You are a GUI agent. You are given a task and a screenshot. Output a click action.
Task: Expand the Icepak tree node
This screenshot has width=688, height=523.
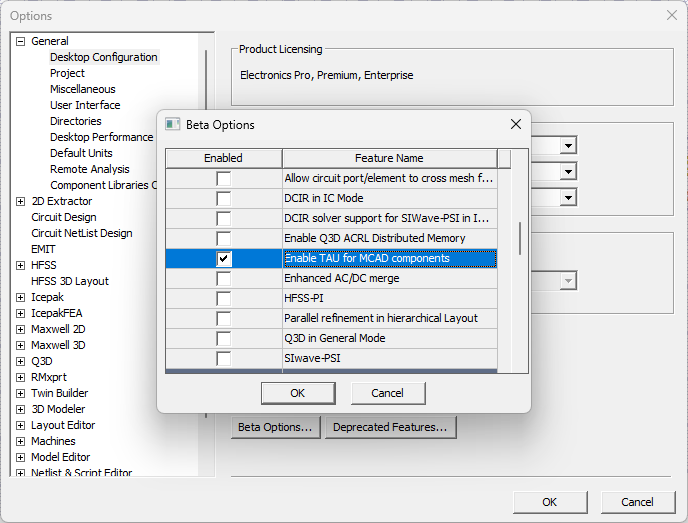(20, 297)
